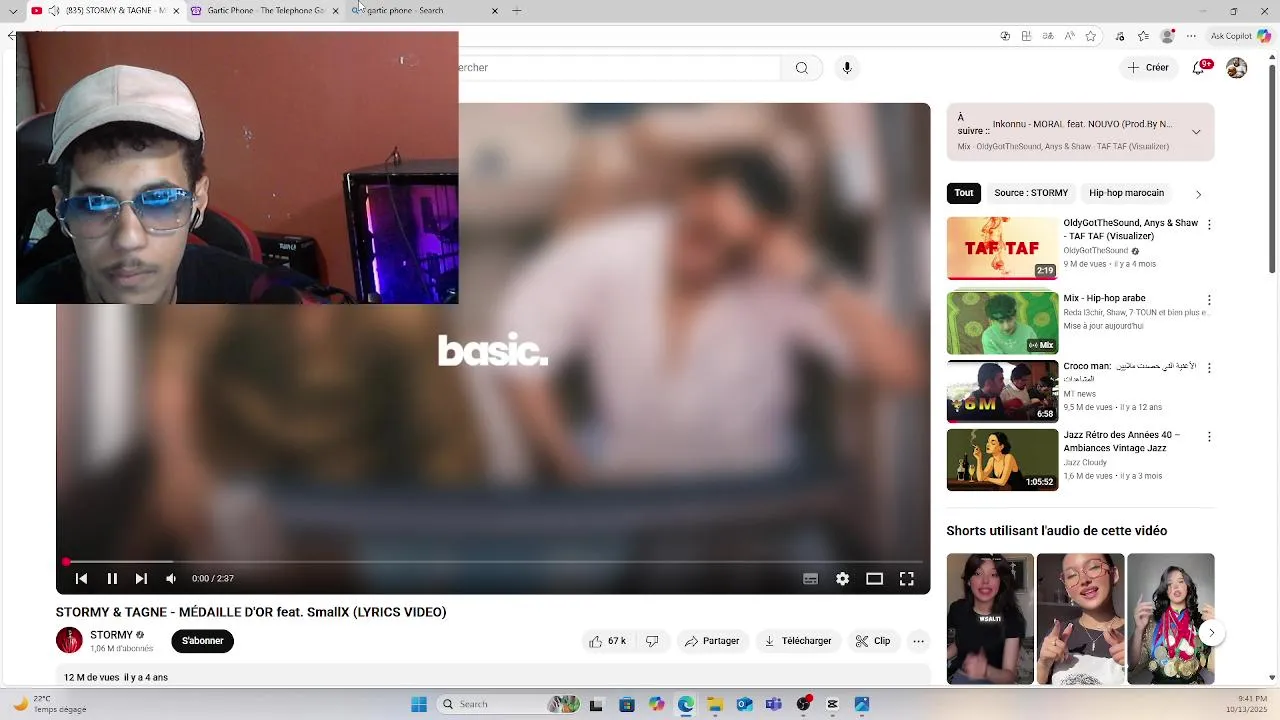1280x720 pixels.
Task: Click the YouTube search input field
Action: (x=620, y=68)
